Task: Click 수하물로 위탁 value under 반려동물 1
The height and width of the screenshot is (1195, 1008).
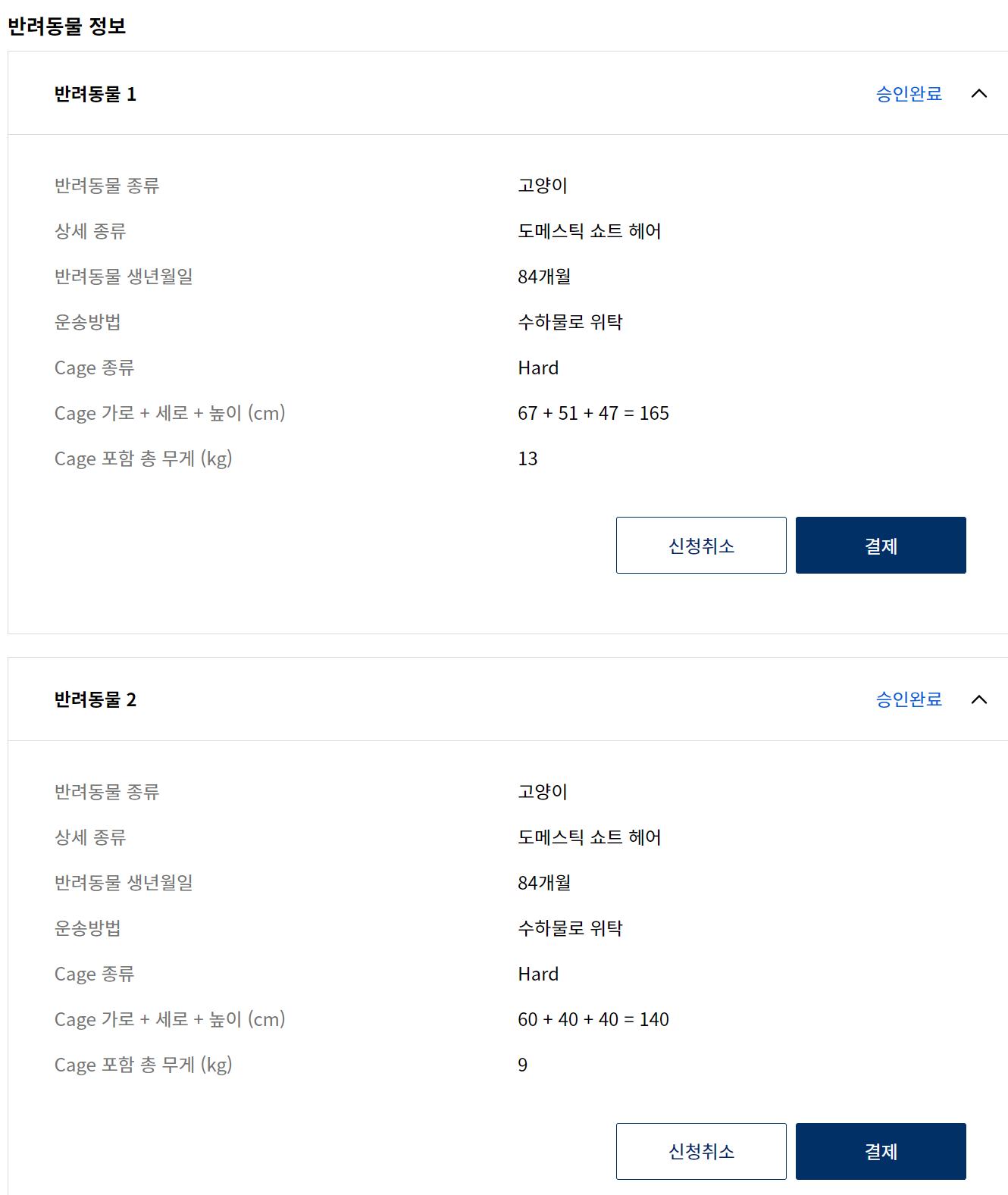Action: [570, 322]
